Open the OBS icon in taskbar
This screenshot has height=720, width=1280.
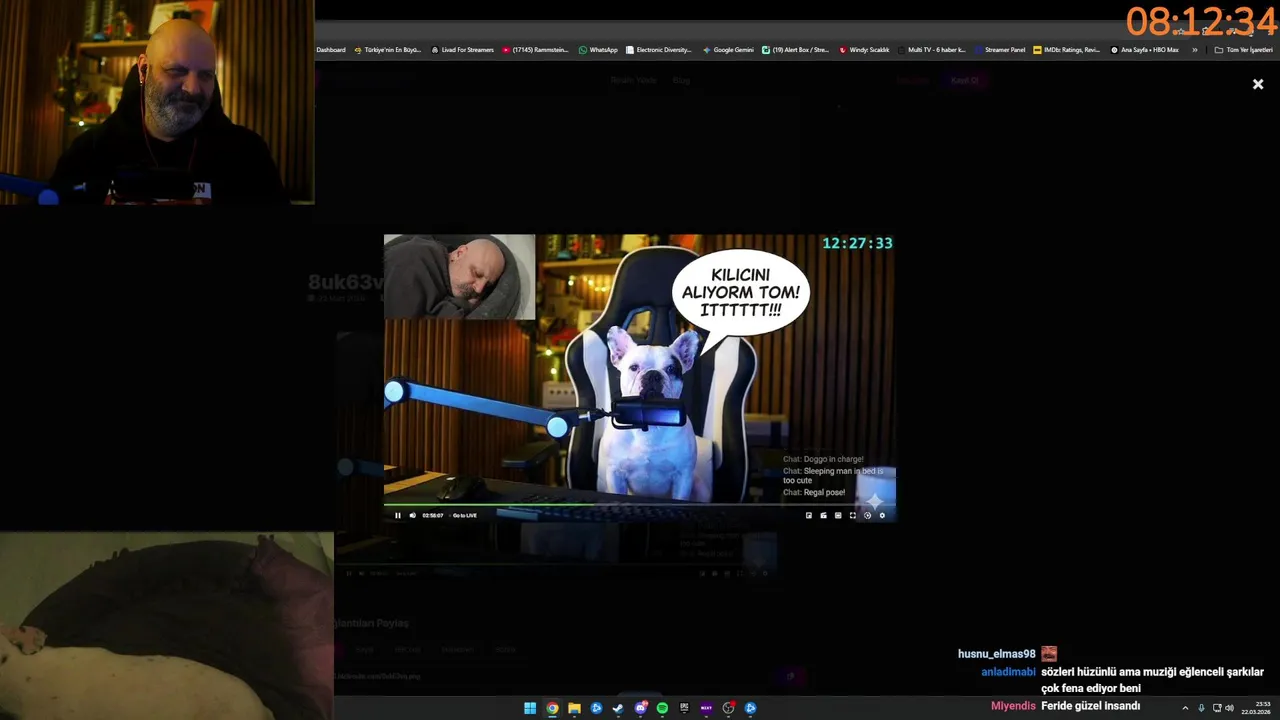point(728,708)
